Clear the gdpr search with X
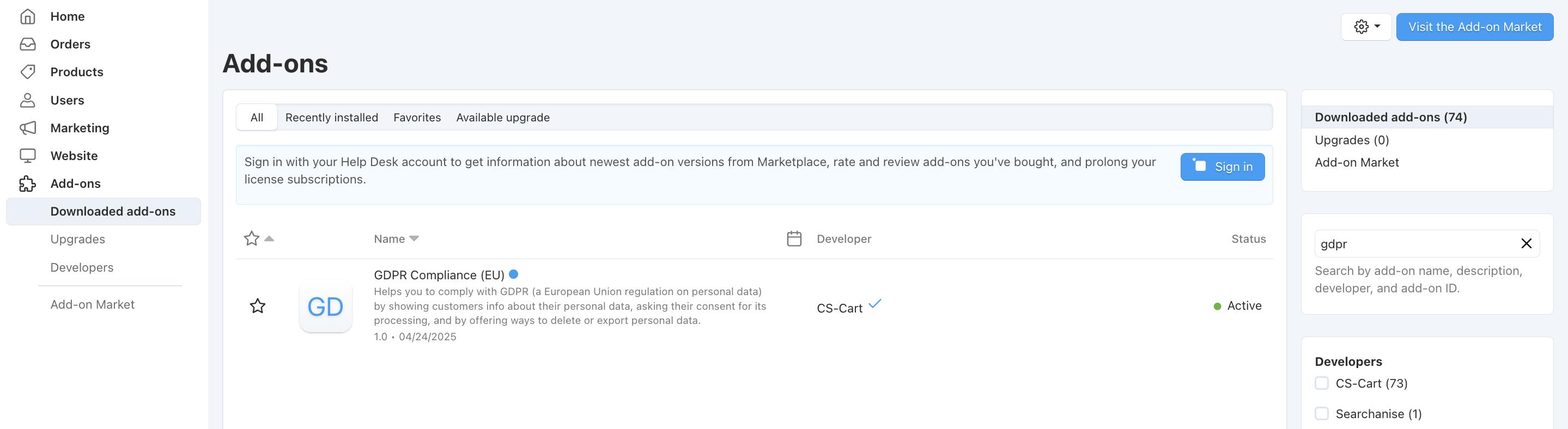The image size is (1568, 429). pos(1526,243)
